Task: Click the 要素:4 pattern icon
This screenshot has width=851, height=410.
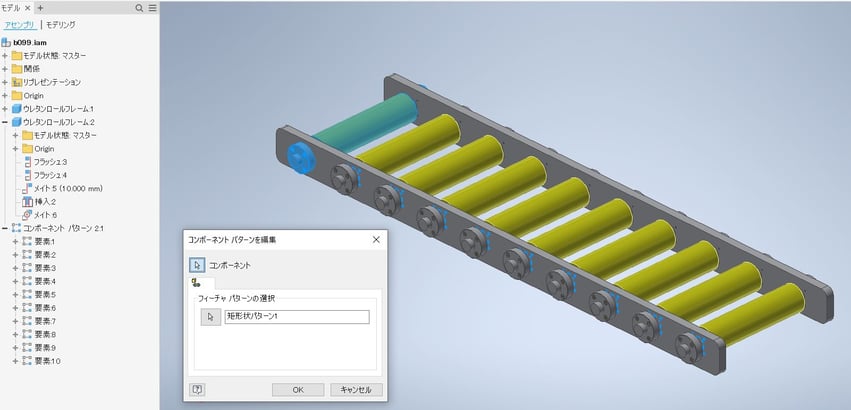Action: 27,281
